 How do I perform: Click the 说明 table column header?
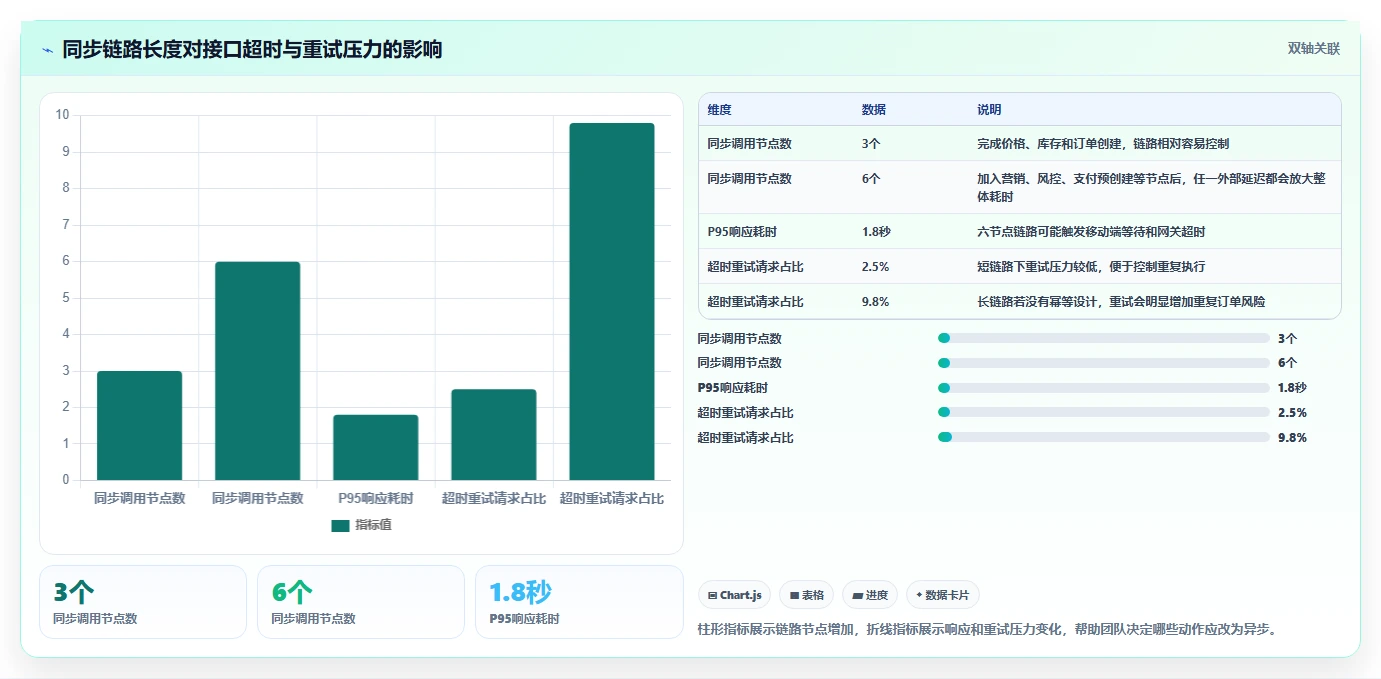[x=989, y=110]
